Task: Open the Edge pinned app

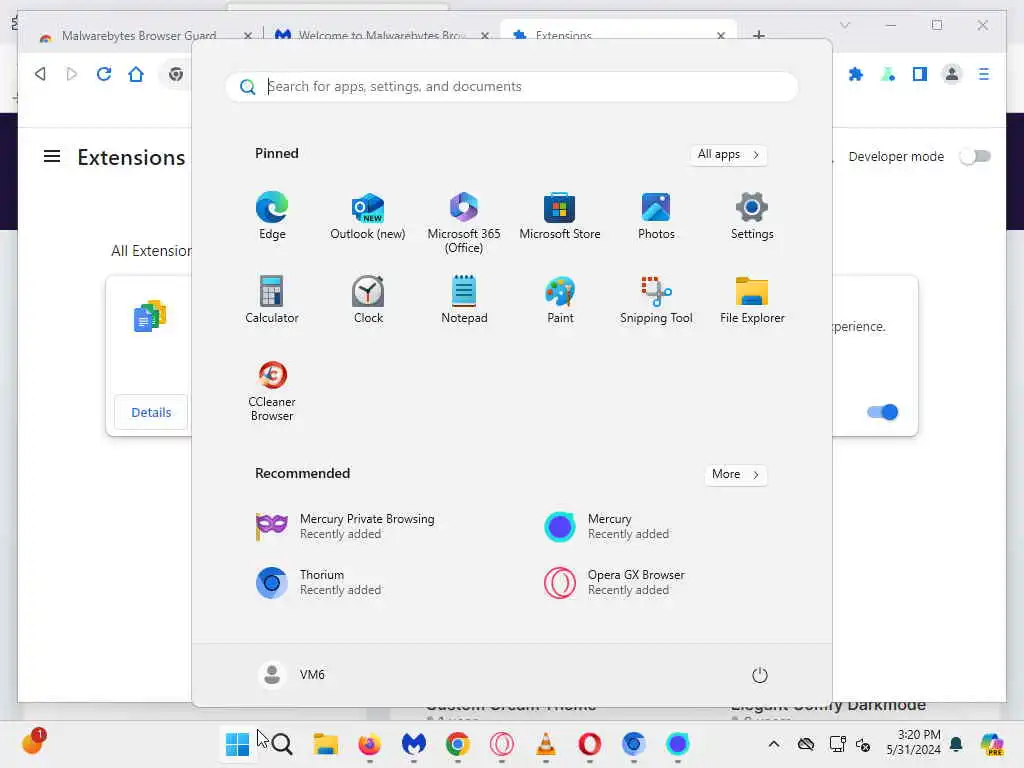Action: 272,216
